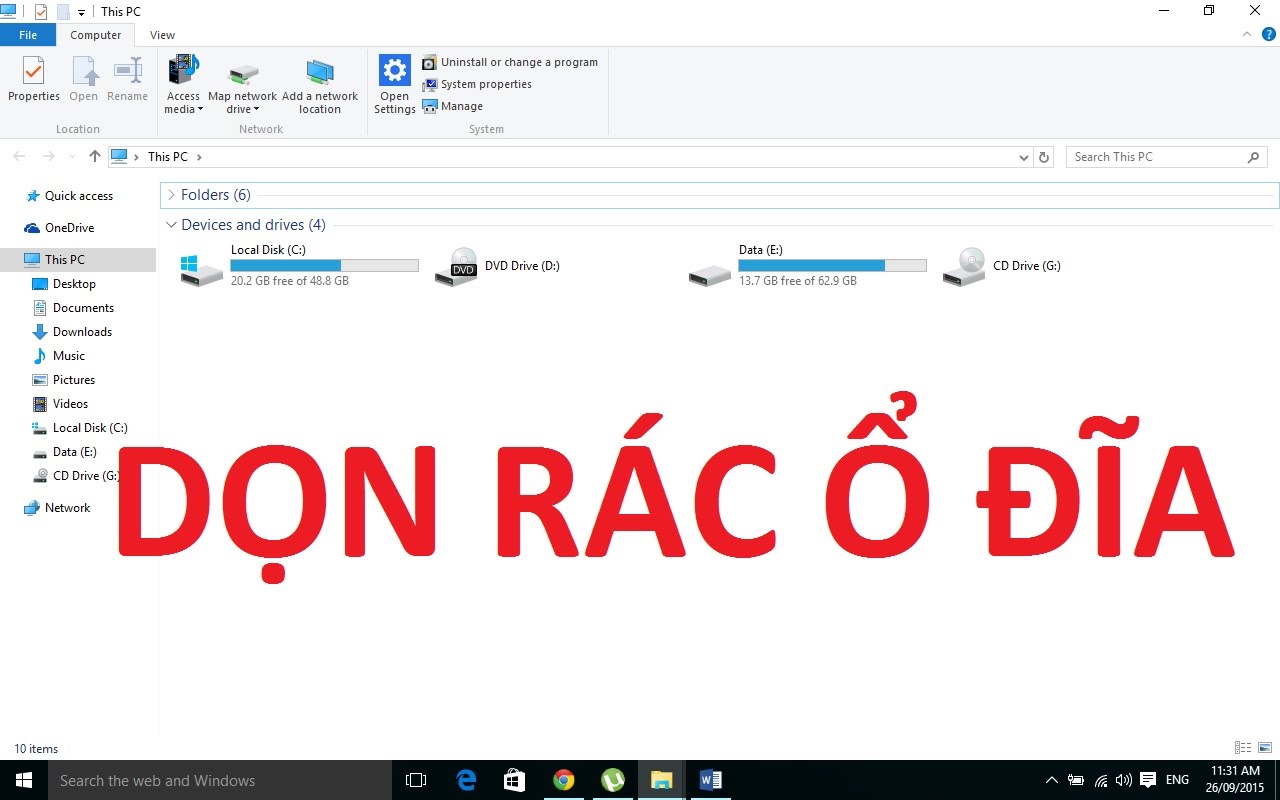The height and width of the screenshot is (800, 1280).
Task: Refresh This PC with the refresh icon
Action: click(x=1043, y=157)
